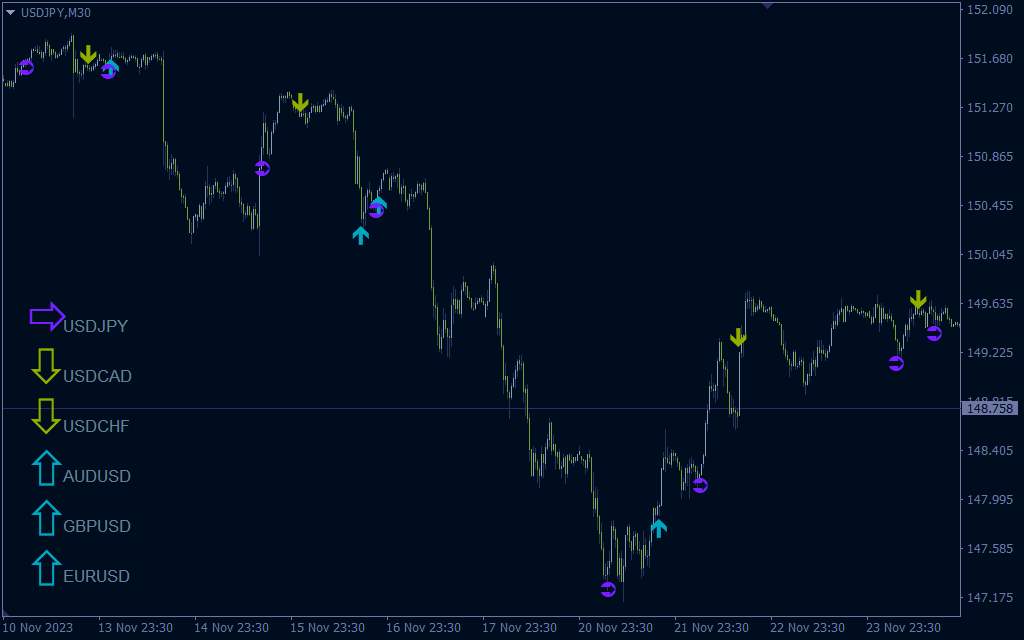Click the yellow down arrow beside USDCHF
This screenshot has width=1024, height=640.
tap(46, 416)
